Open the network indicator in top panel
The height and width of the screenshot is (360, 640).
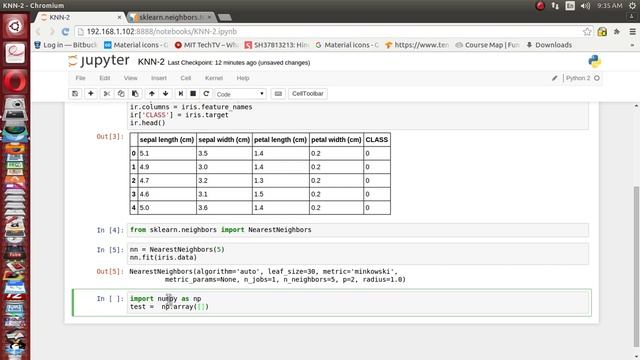click(555, 6)
